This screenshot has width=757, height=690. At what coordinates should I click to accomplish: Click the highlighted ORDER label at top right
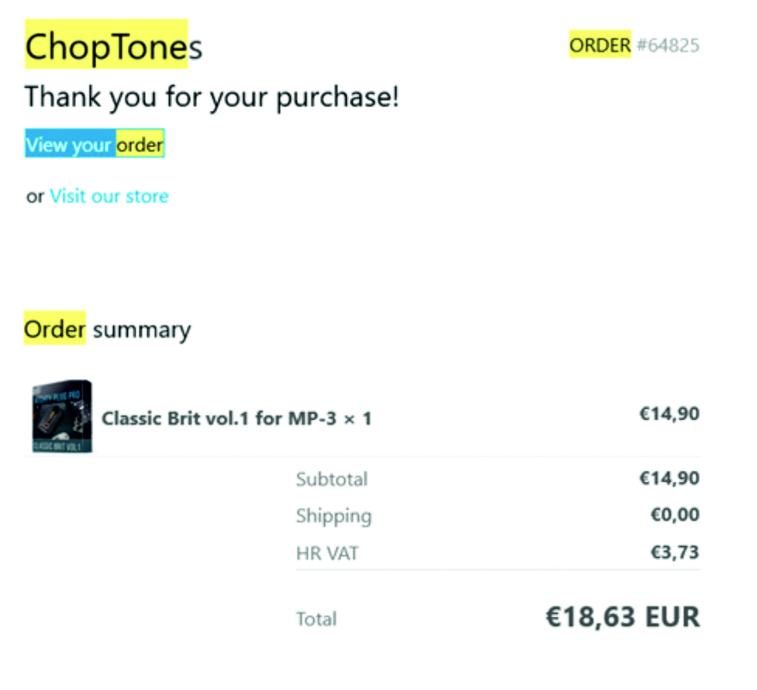(600, 45)
